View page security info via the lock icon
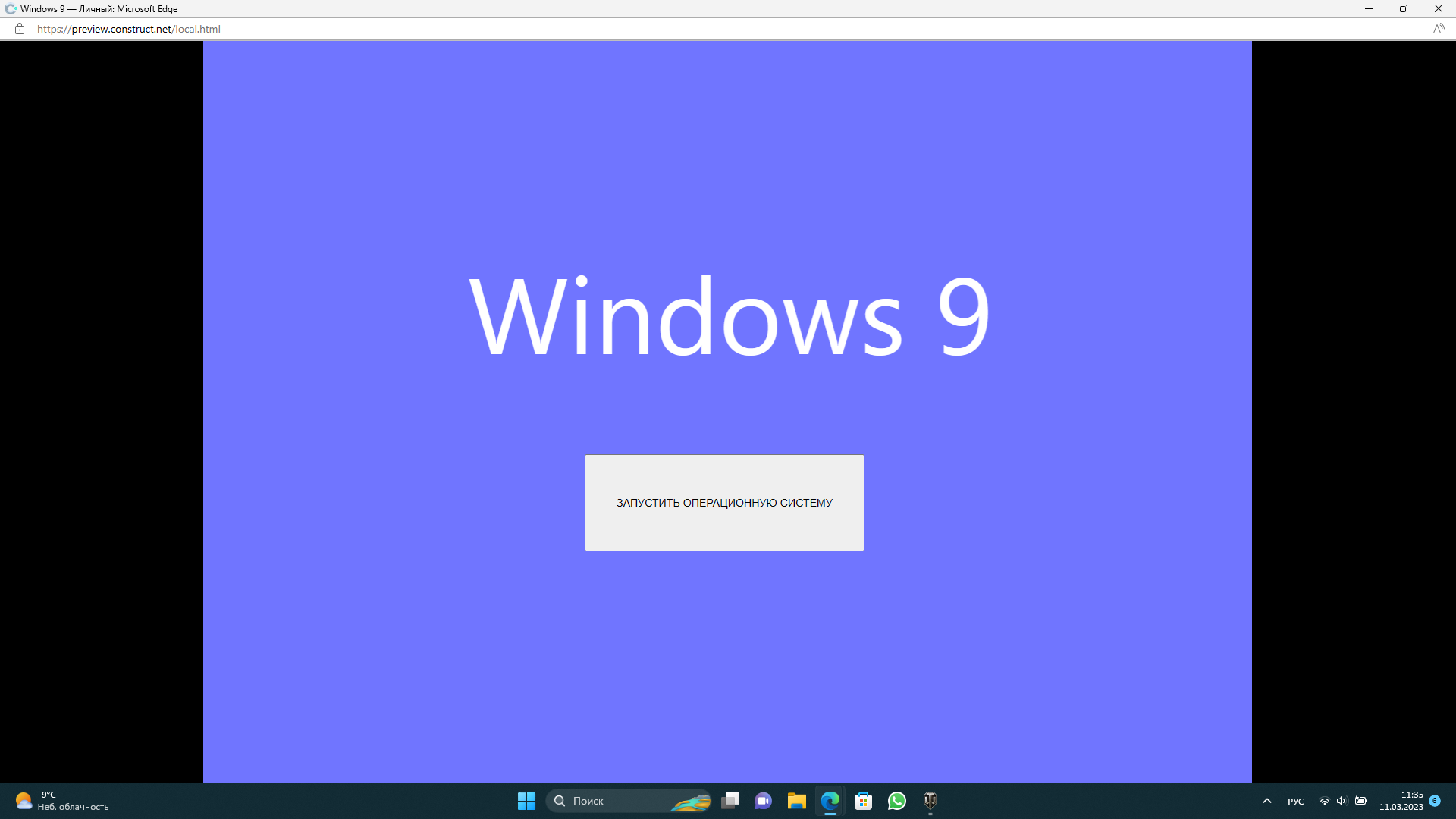 19,29
